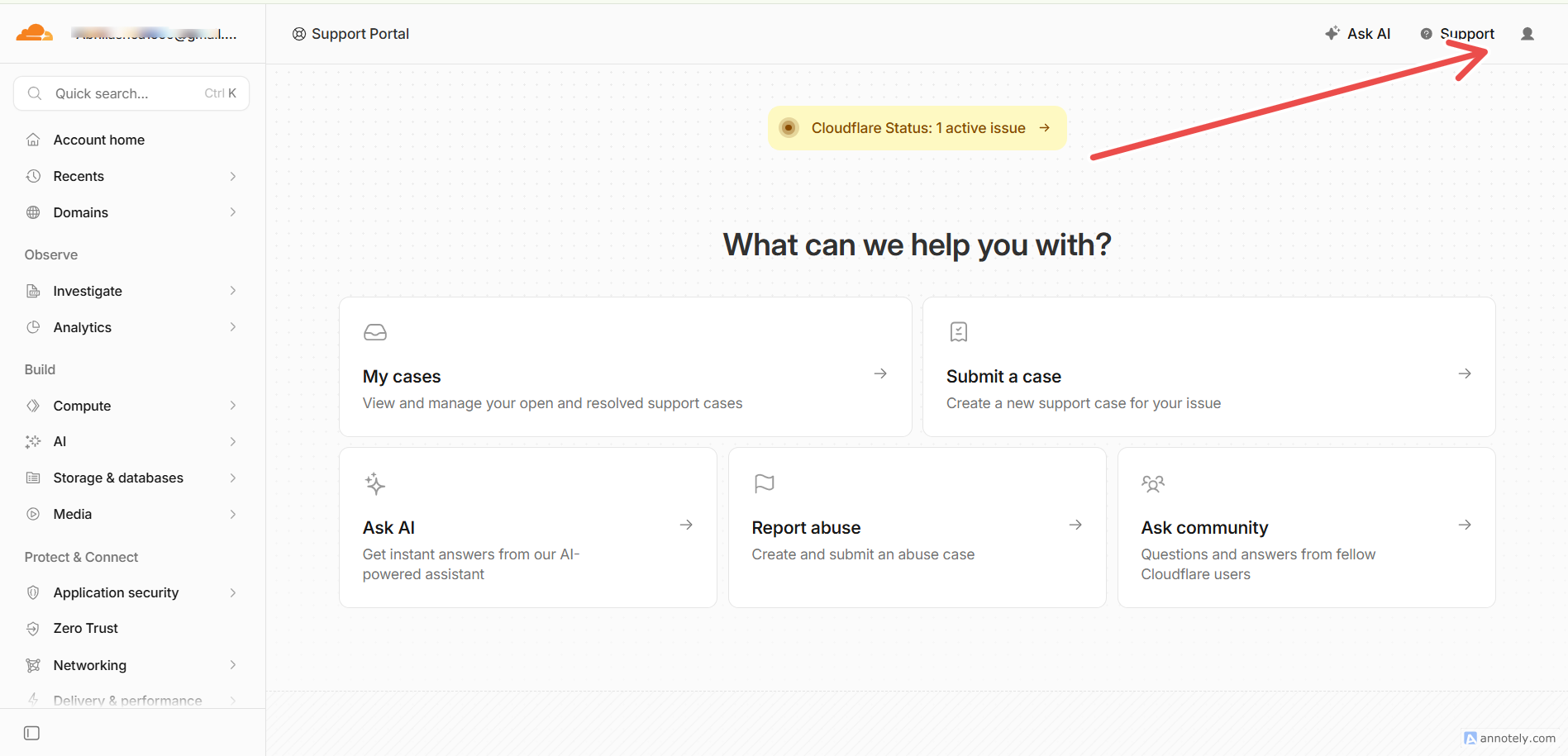
Task: Open Submit a case card title
Action: click(x=1003, y=377)
